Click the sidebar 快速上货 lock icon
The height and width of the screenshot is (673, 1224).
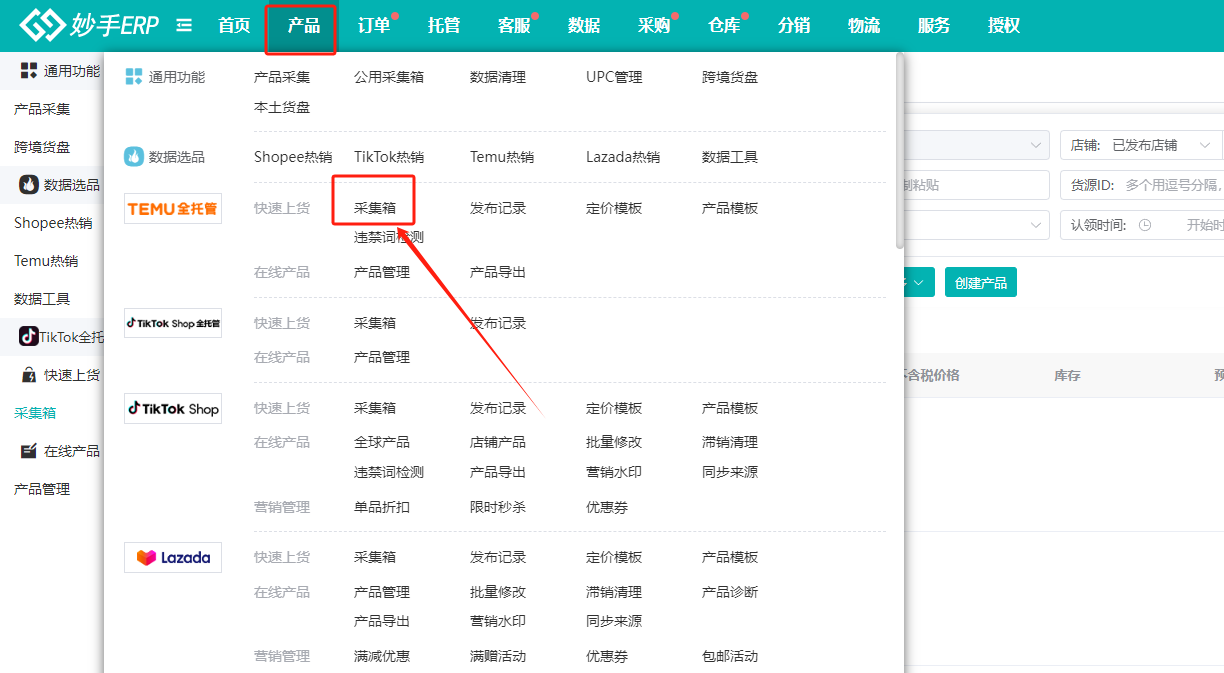click(29, 375)
